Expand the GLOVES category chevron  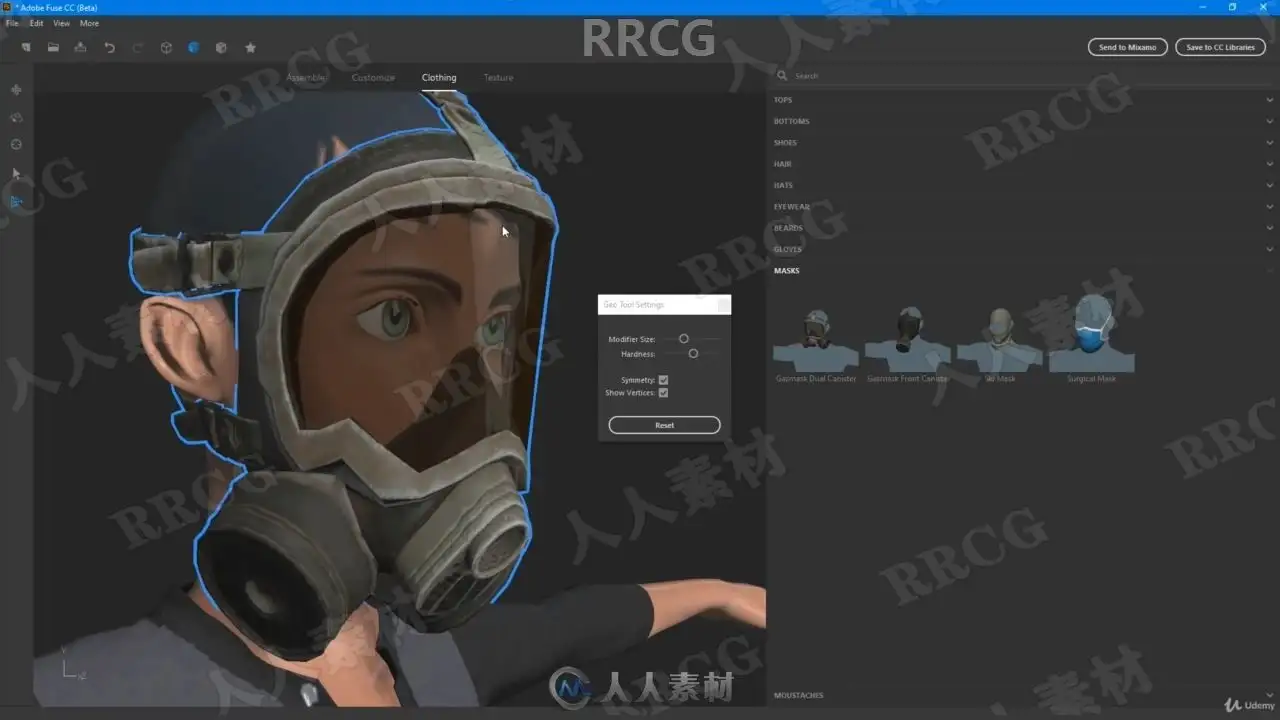click(x=1270, y=249)
